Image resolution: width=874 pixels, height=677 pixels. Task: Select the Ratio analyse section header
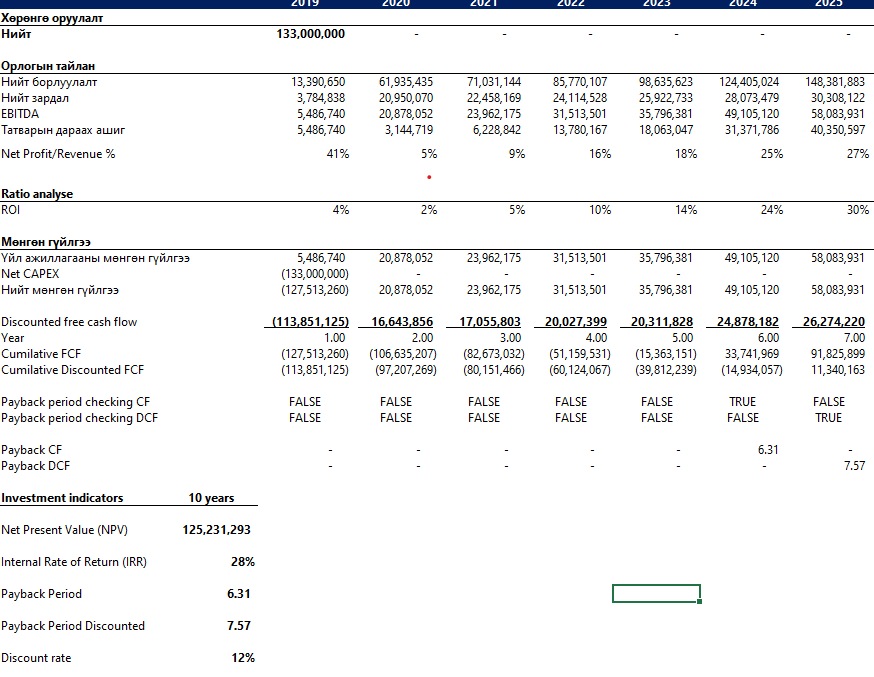[37, 194]
